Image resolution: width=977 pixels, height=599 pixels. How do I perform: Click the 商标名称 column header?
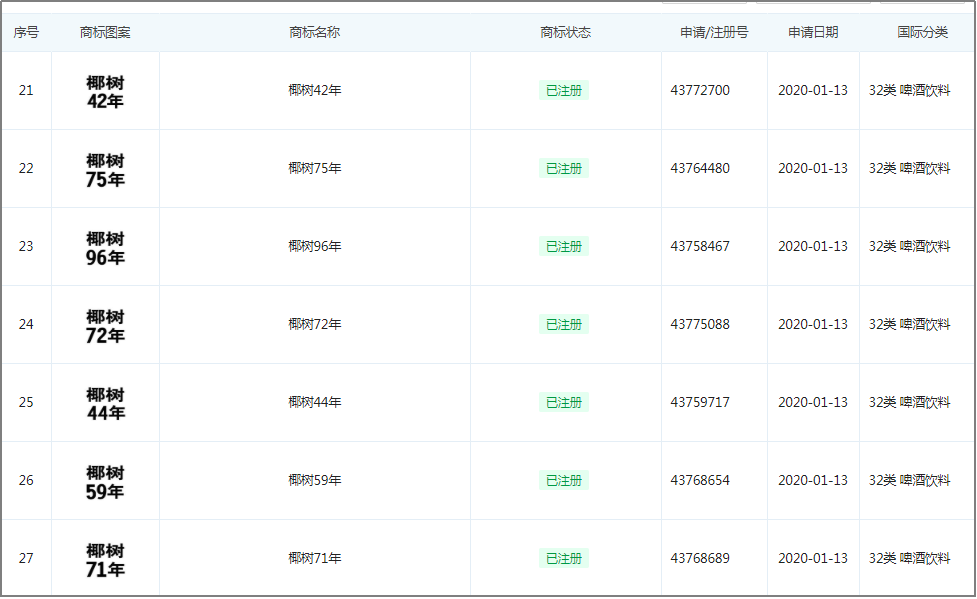pos(315,32)
